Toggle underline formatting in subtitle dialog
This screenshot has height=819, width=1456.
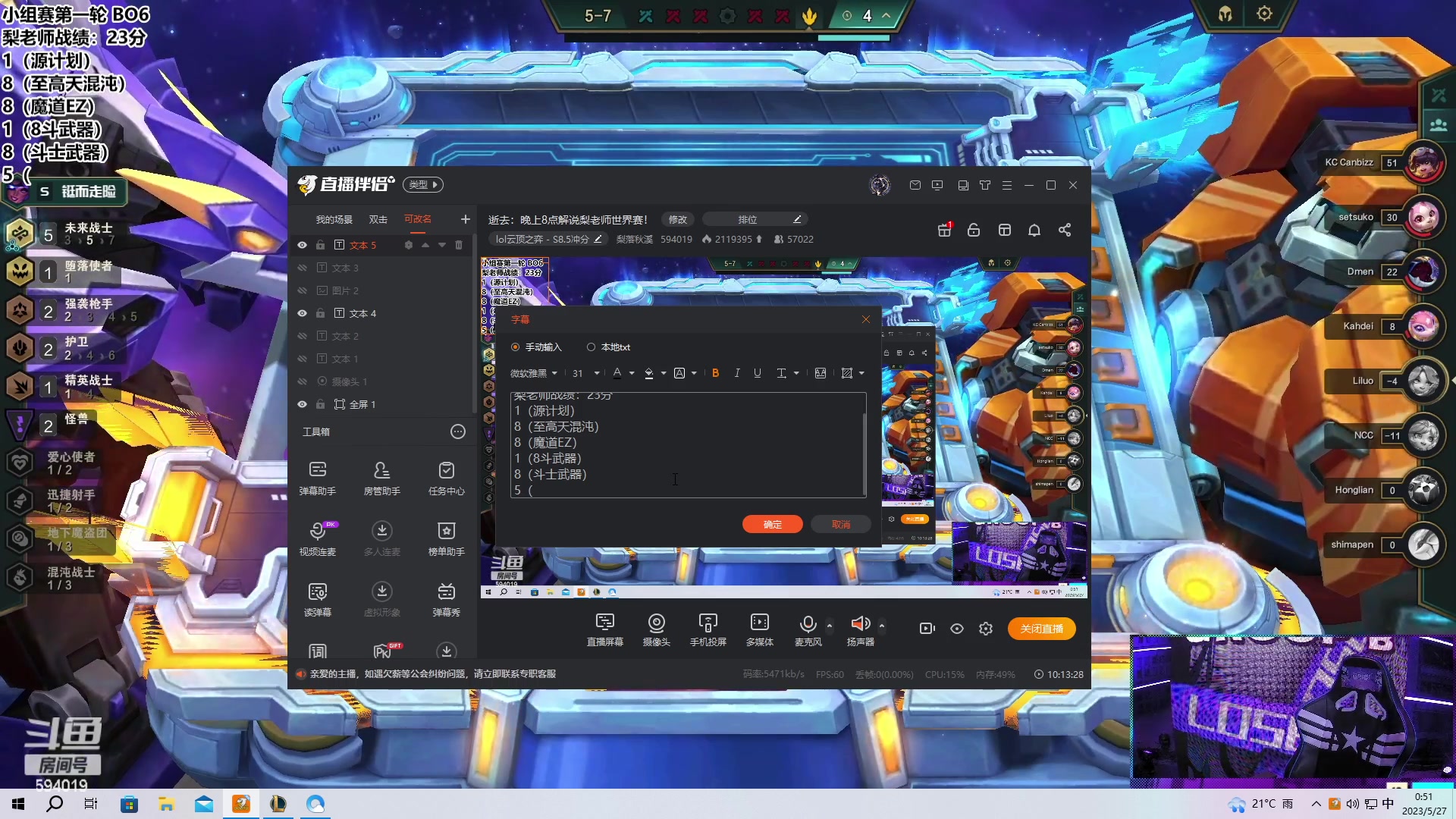point(757,373)
